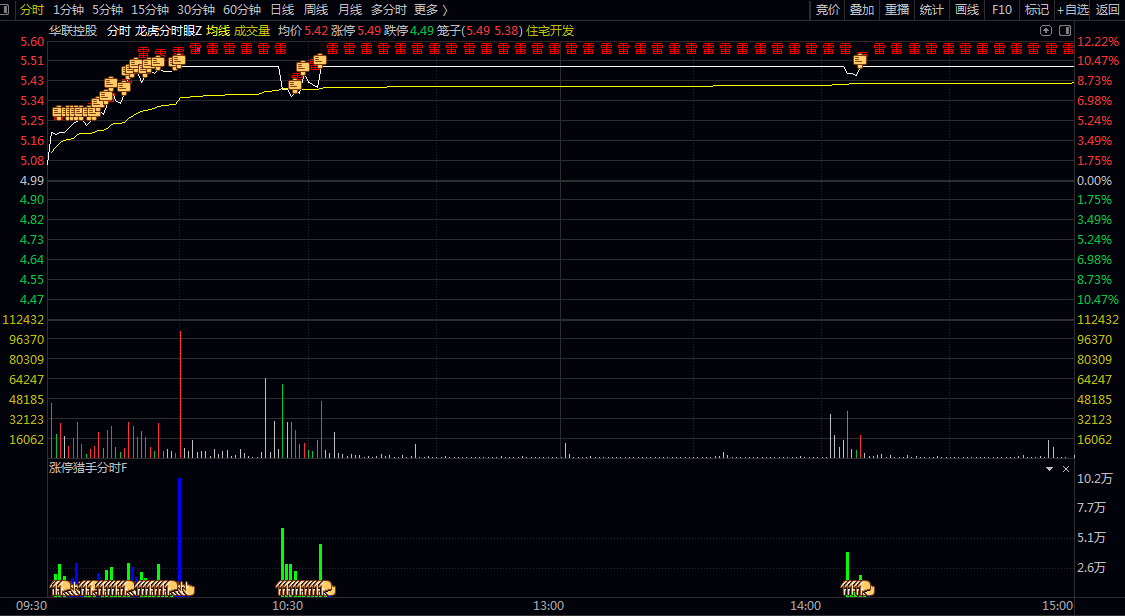Click the 12.22% right axis label
Viewport: 1125px width, 616px height.
tap(1098, 41)
